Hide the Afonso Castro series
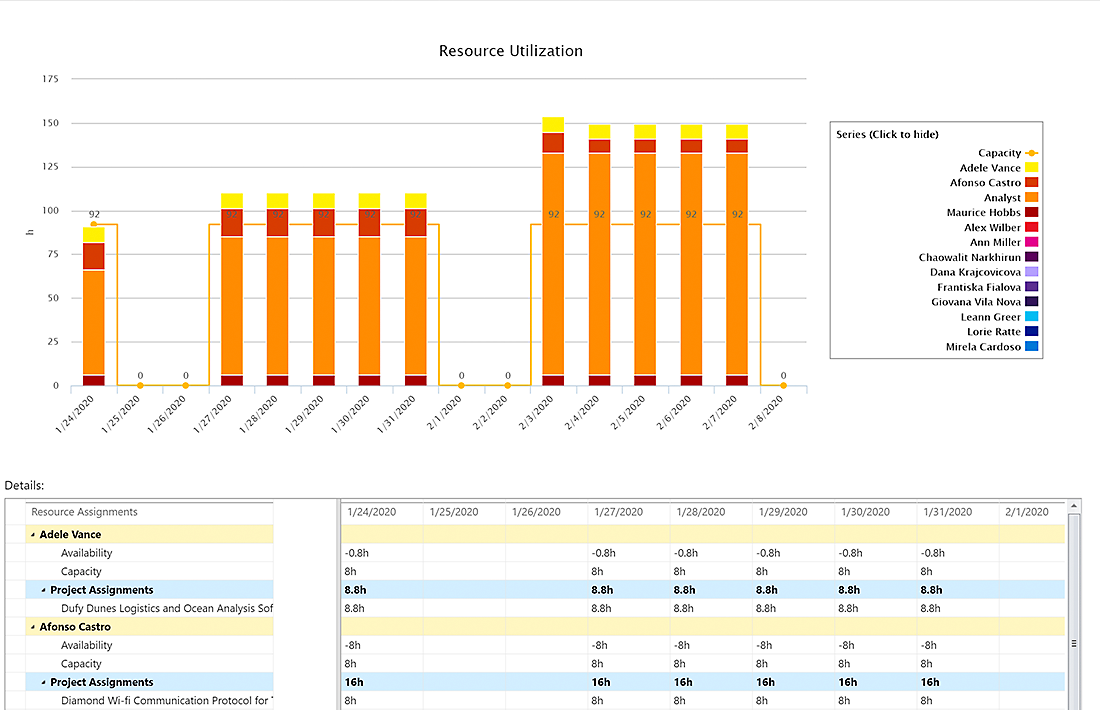The height and width of the screenshot is (710, 1100). [1031, 183]
